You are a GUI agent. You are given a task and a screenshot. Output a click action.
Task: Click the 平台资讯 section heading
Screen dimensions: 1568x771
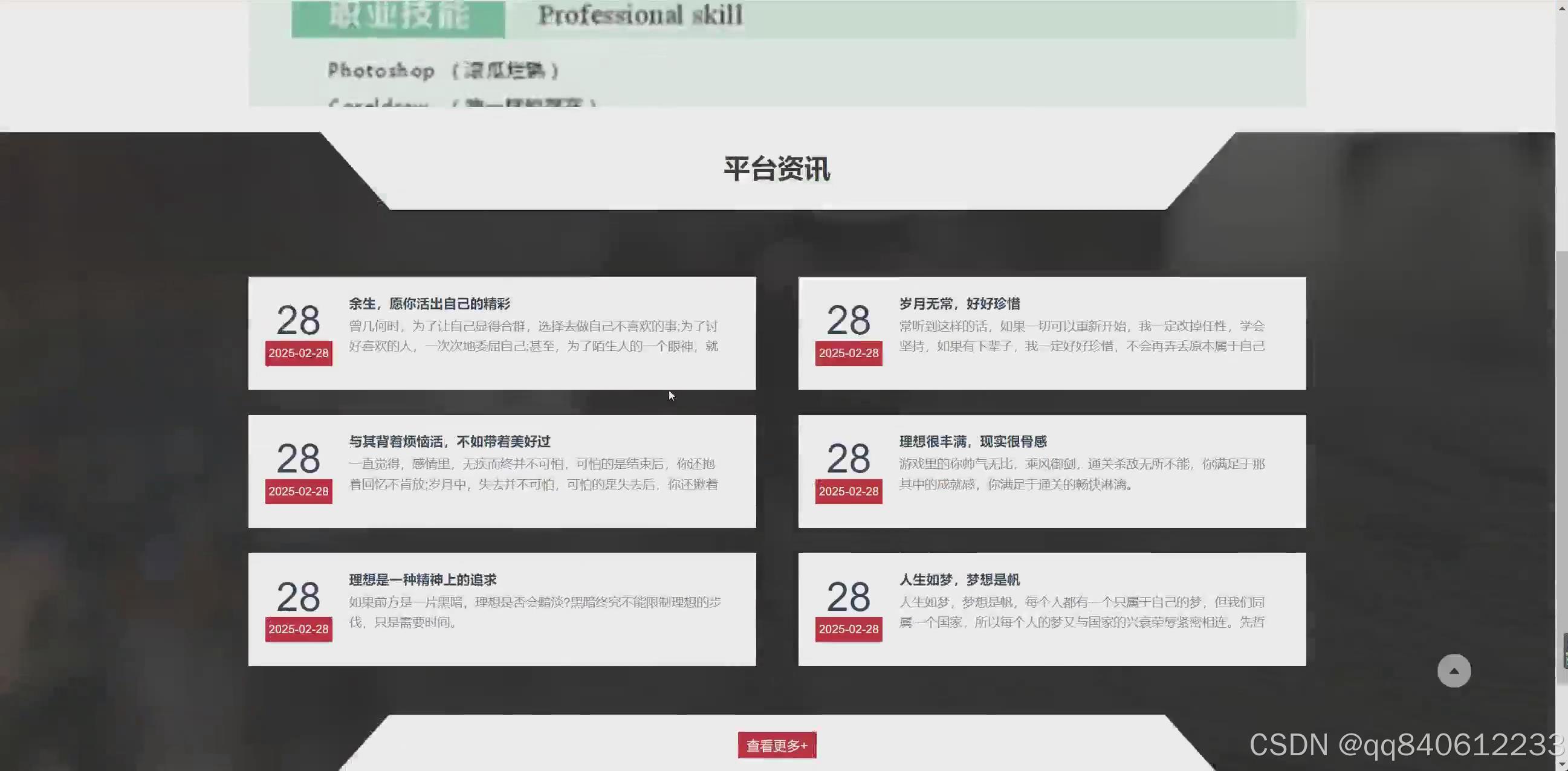click(x=777, y=170)
